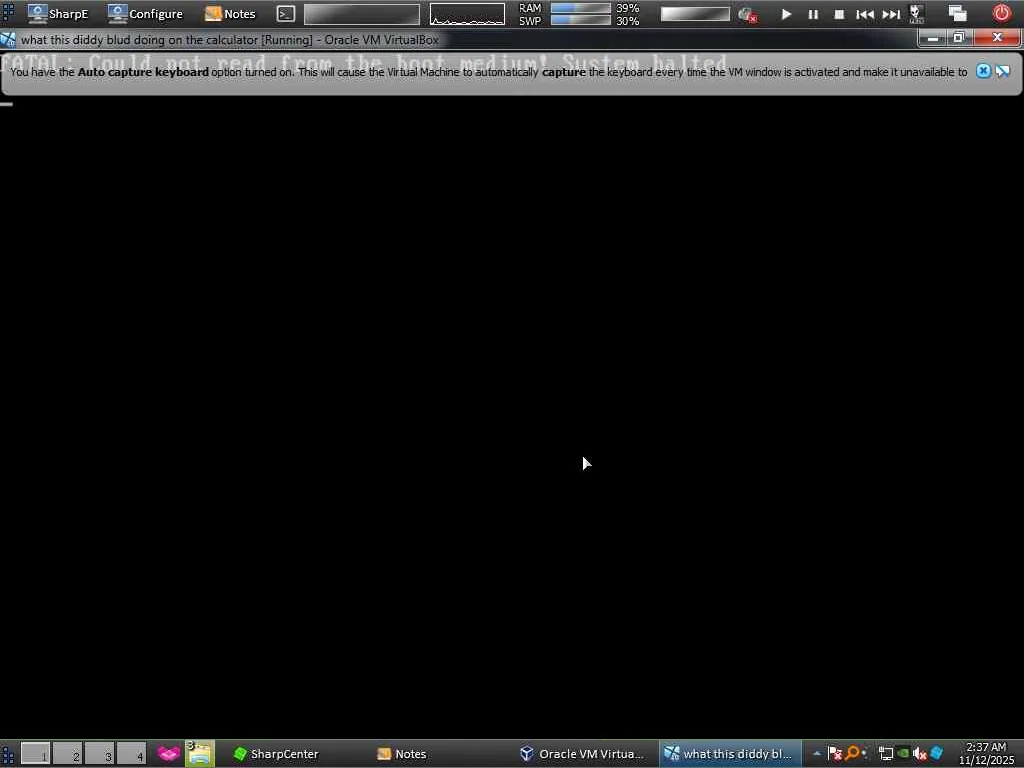Restore the VirtualBox VM window size
The height and width of the screenshot is (768, 1024).
tap(959, 39)
